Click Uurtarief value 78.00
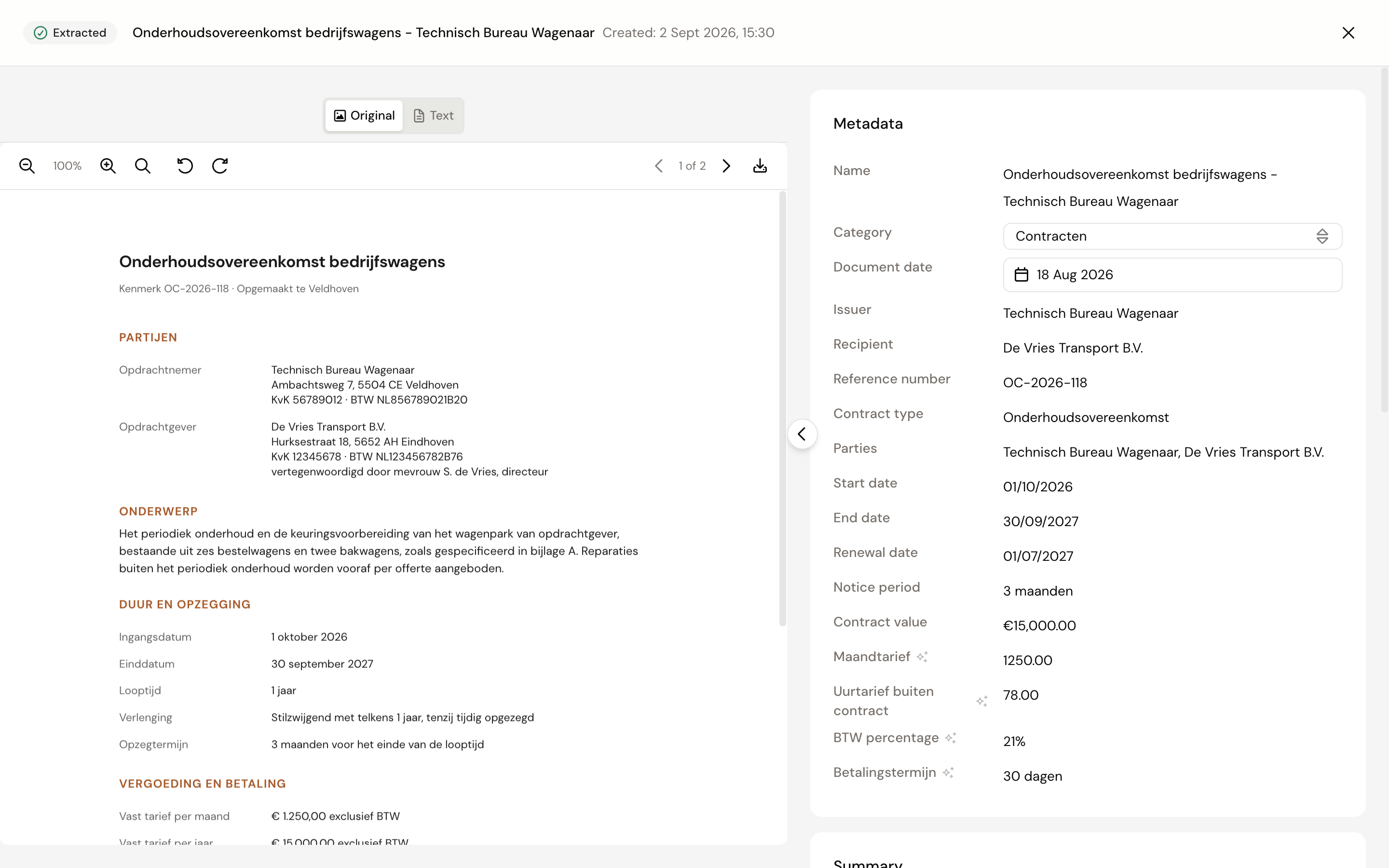1389x868 pixels. coord(1021,696)
